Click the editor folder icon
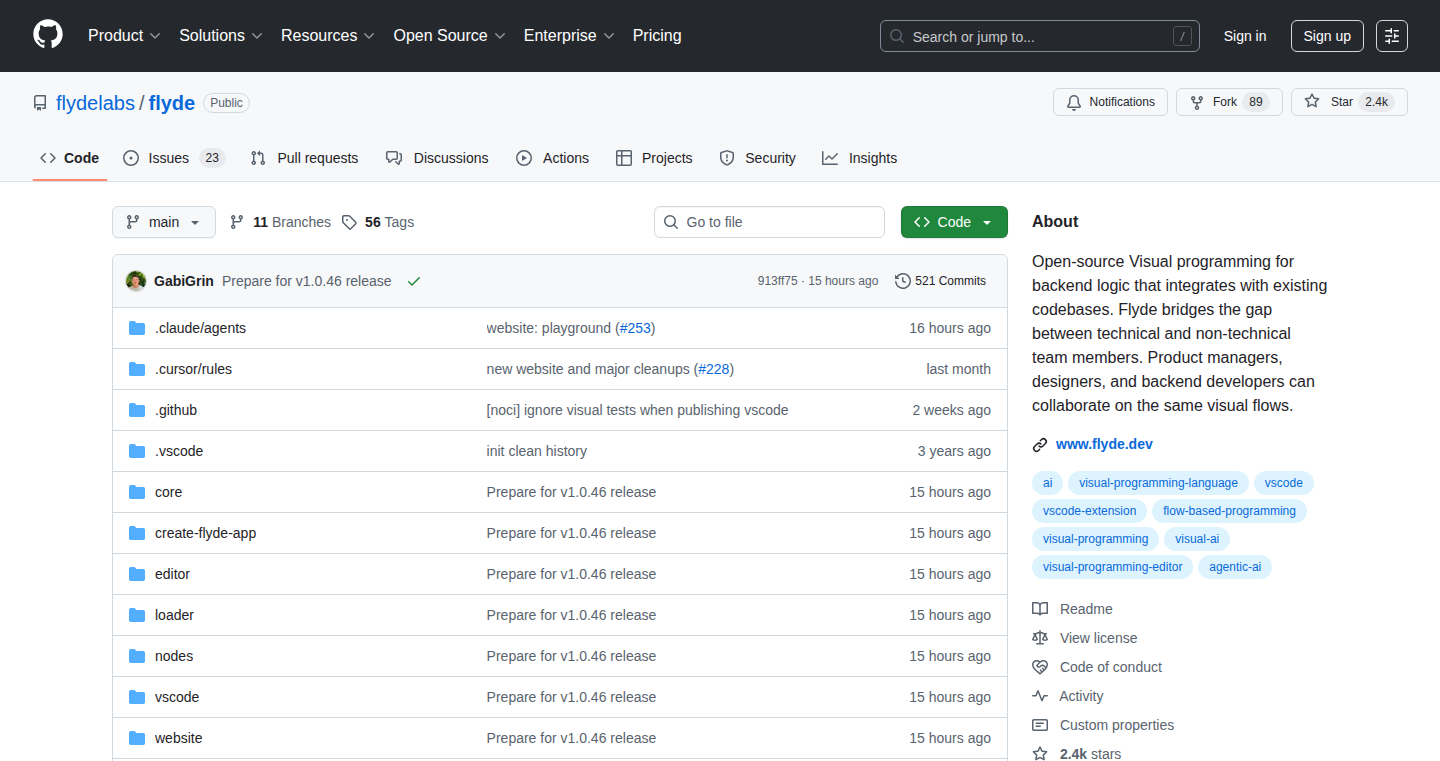Image resolution: width=1440 pixels, height=761 pixels. [137, 574]
